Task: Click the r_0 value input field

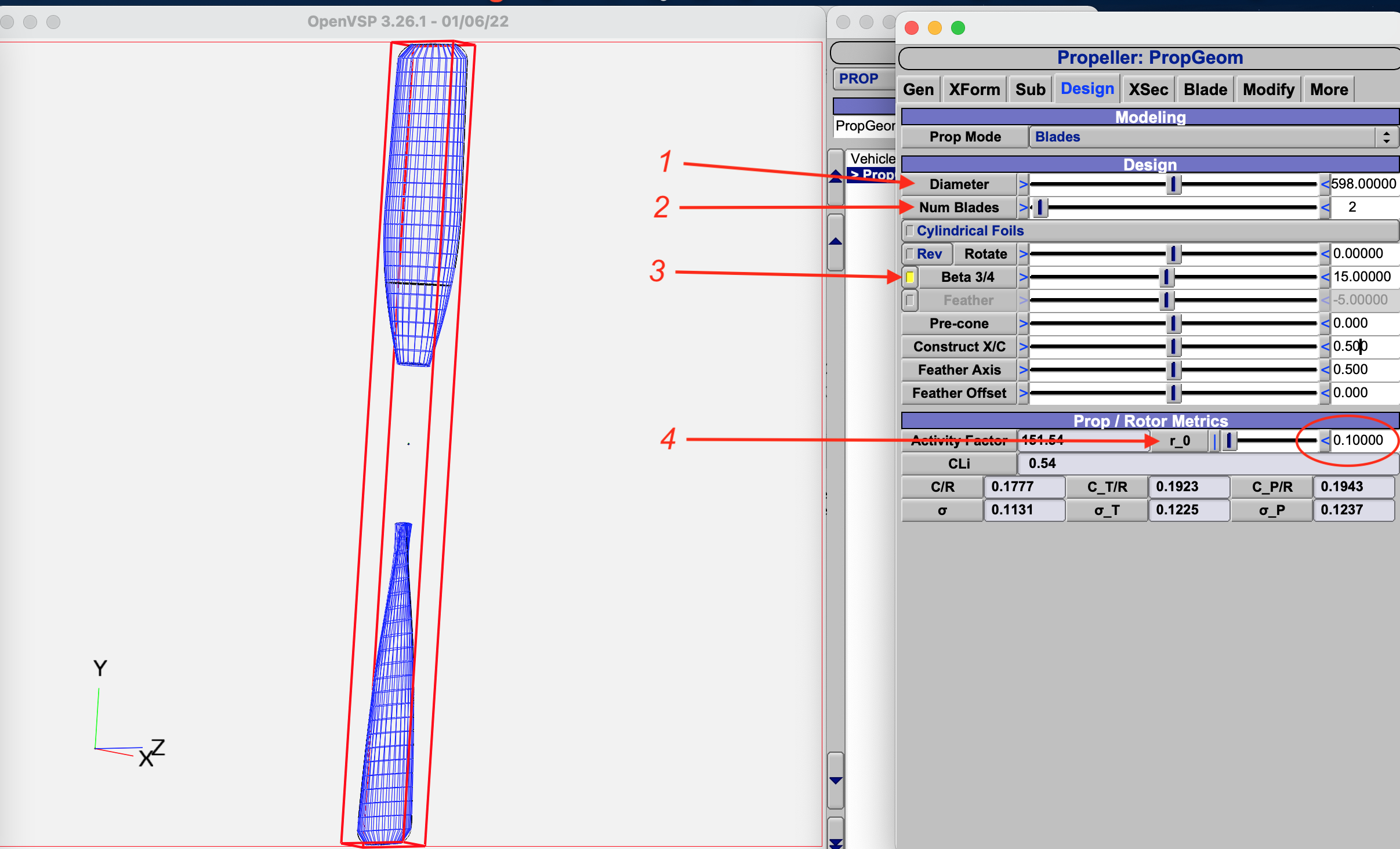Action: [x=1360, y=440]
